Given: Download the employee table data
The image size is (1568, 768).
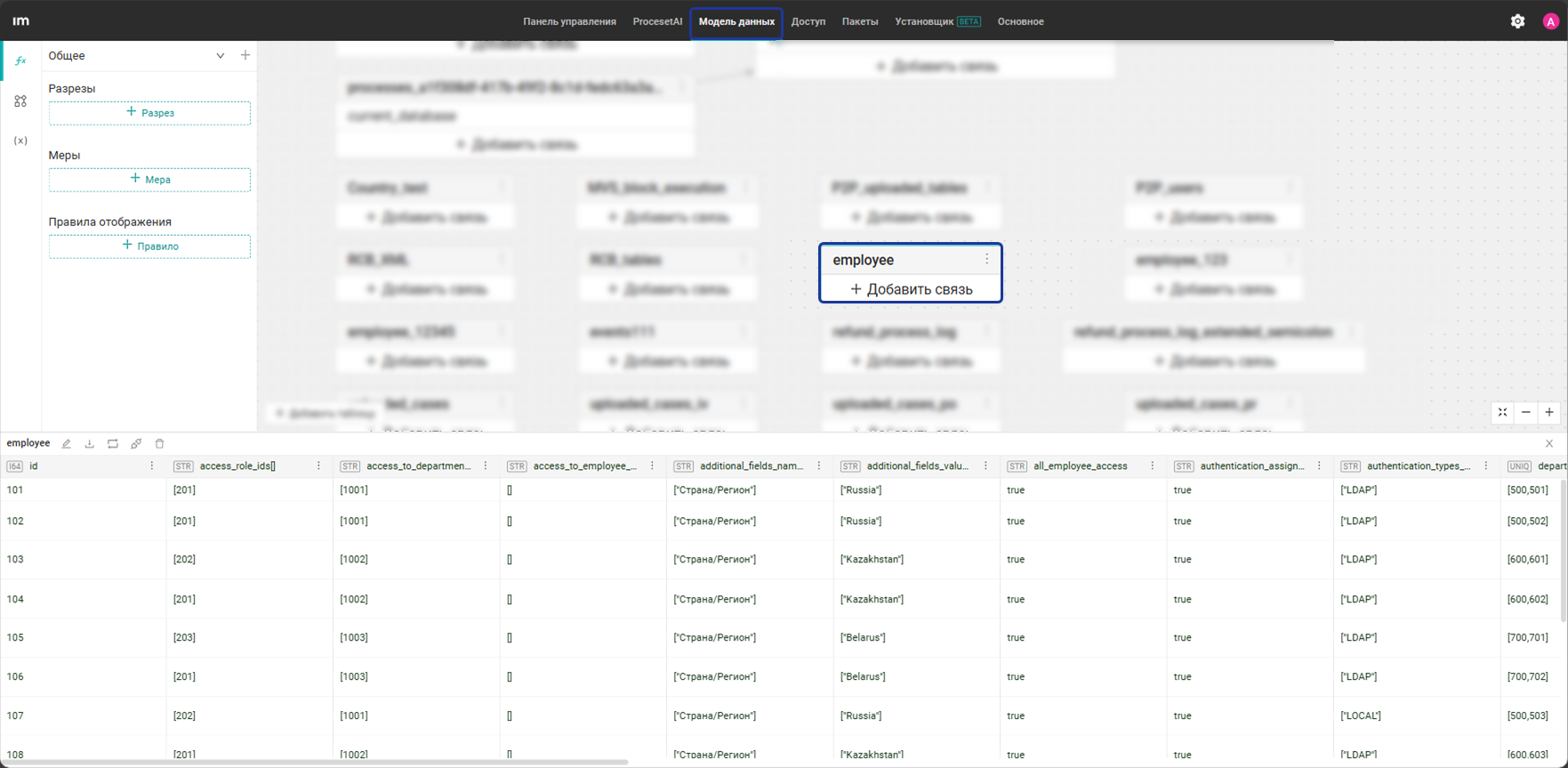Looking at the screenshot, I should pos(89,443).
